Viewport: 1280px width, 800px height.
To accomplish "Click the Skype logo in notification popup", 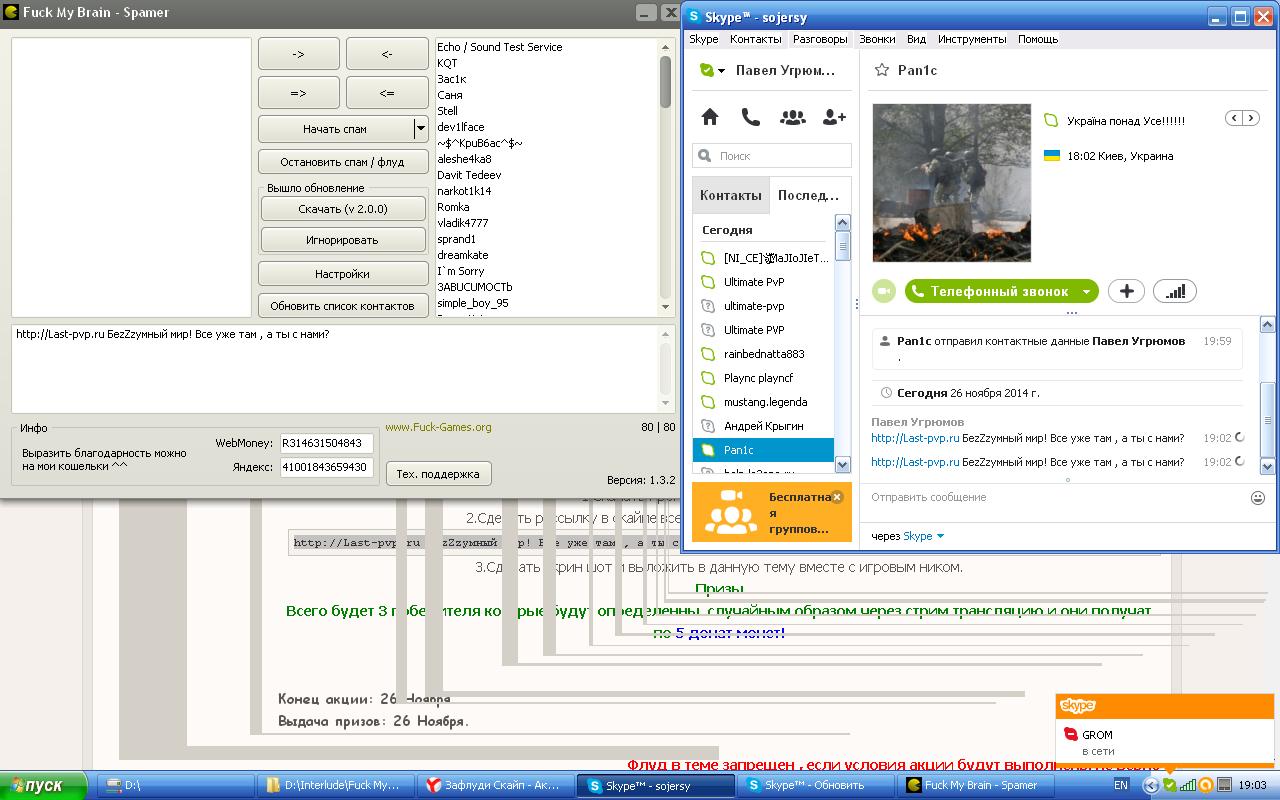I will click(x=1078, y=706).
